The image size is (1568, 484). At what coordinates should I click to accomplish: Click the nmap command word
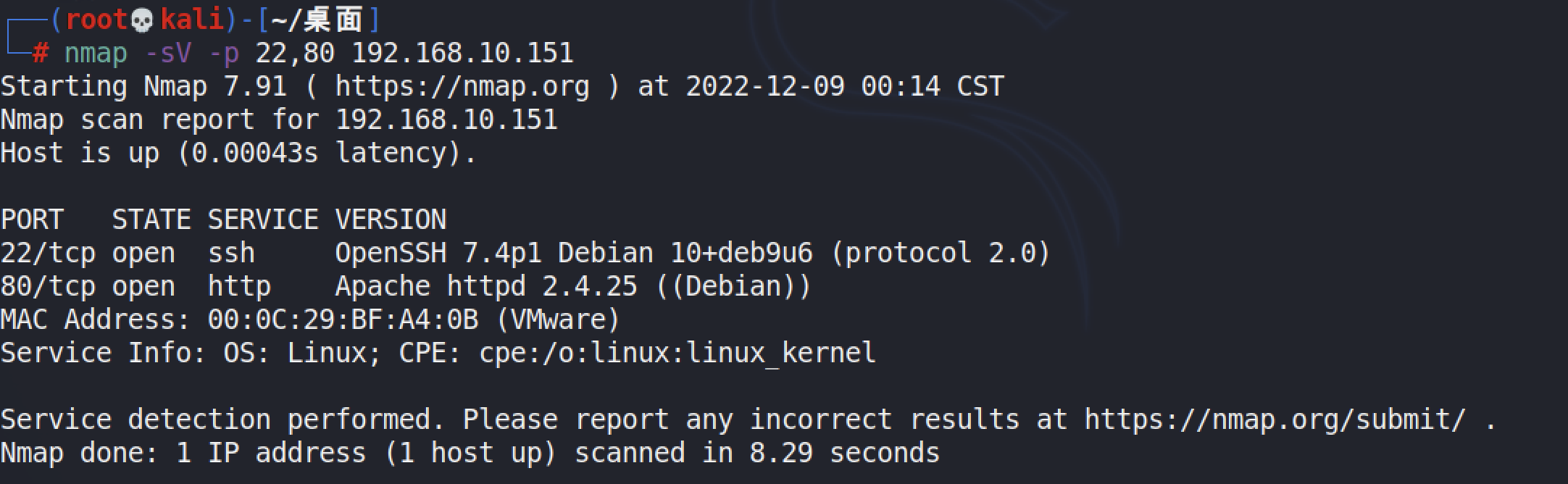[x=96, y=54]
